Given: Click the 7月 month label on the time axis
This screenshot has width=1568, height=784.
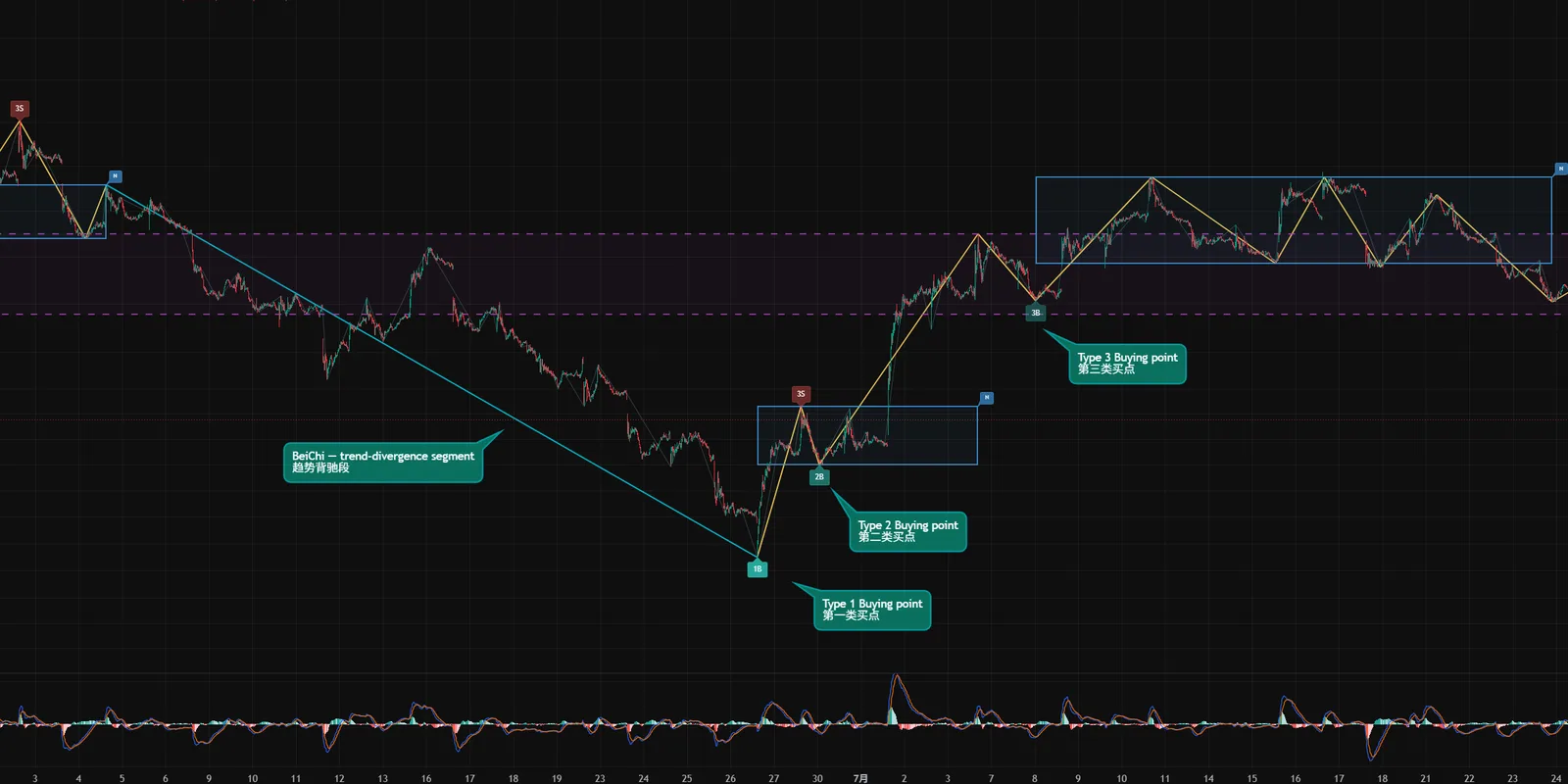Looking at the screenshot, I should [x=860, y=778].
